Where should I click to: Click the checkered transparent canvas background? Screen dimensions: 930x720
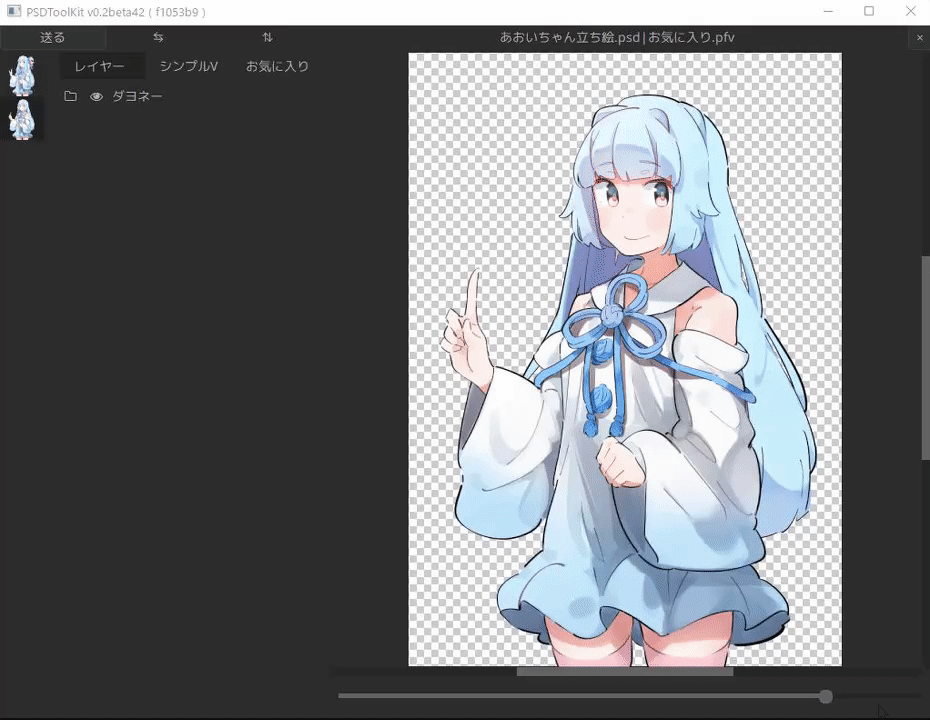(450, 600)
